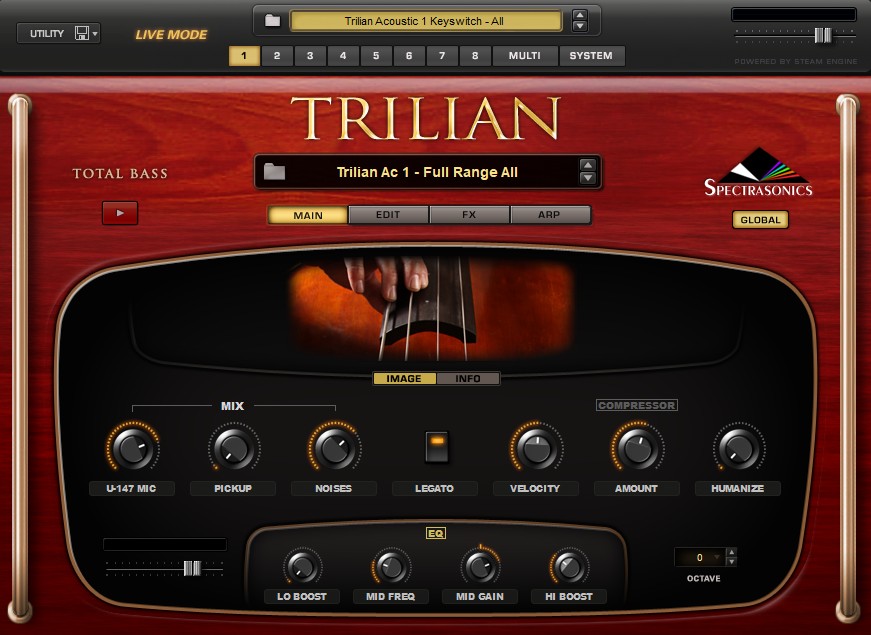Open the Utility floppy disk menu

click(86, 33)
